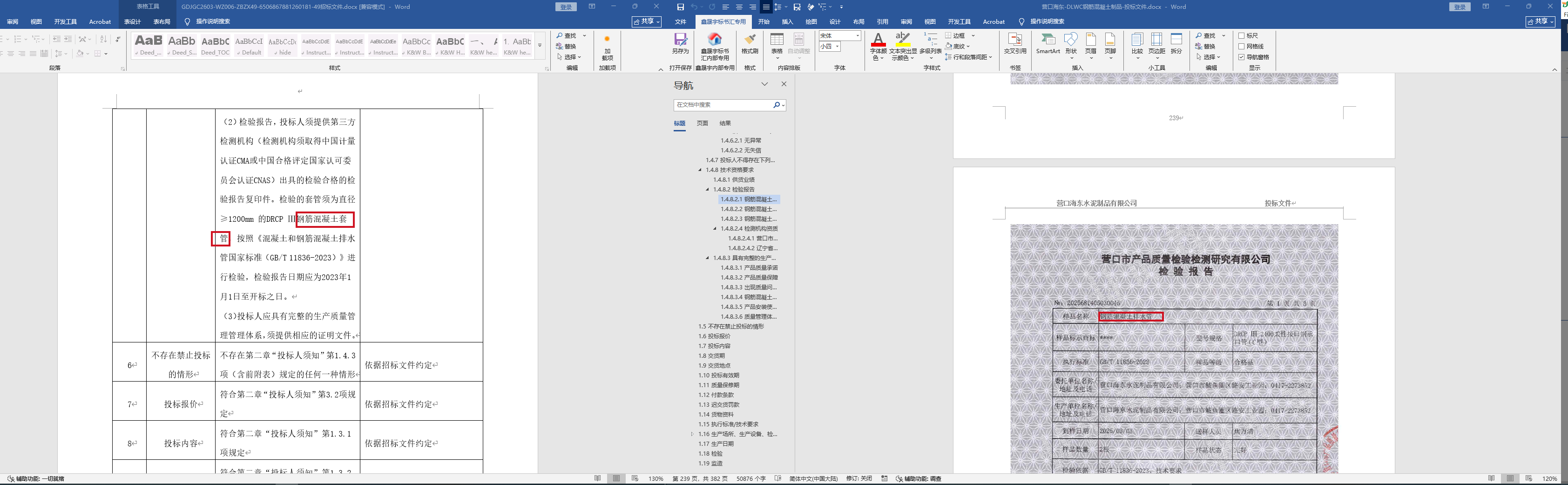Switch to 页面 tab in navigation pane

(x=703, y=123)
